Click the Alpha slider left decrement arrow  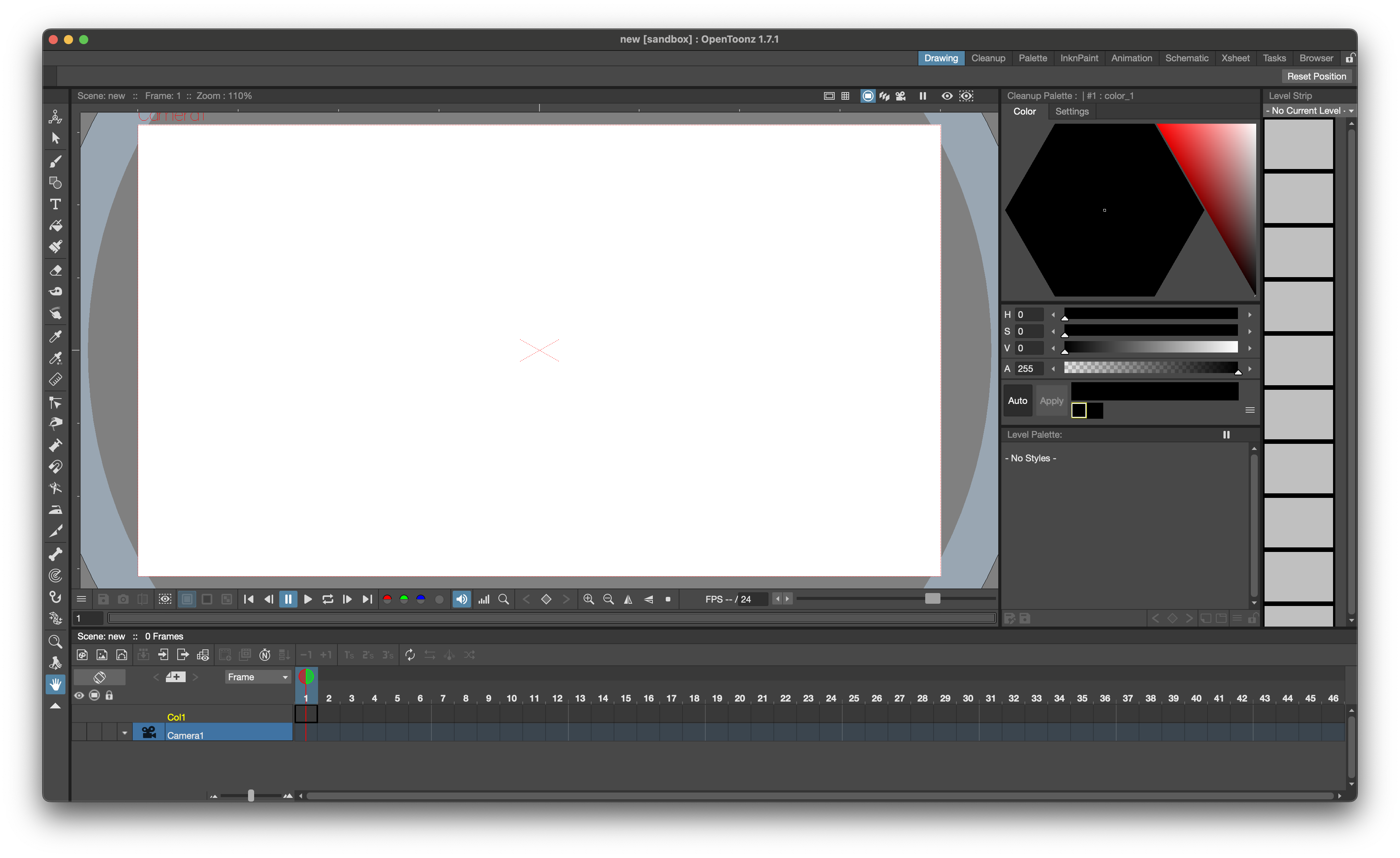[x=1053, y=368]
